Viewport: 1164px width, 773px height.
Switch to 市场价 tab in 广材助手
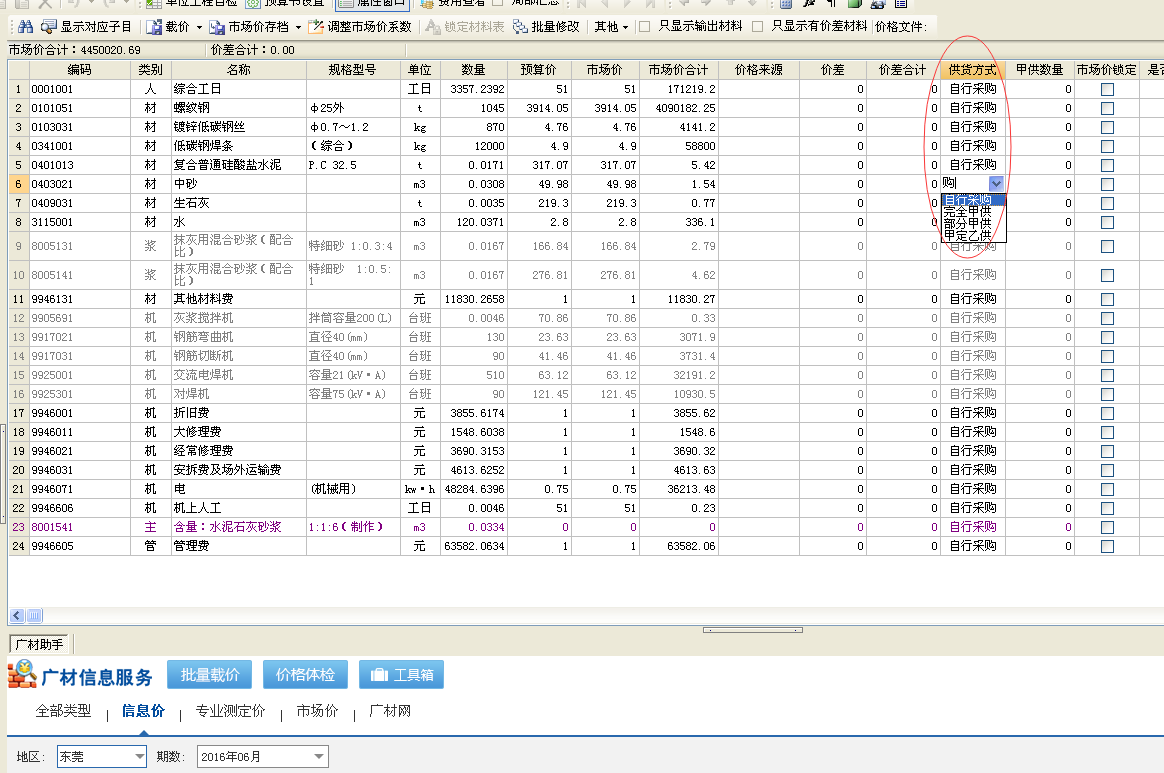tap(317, 711)
